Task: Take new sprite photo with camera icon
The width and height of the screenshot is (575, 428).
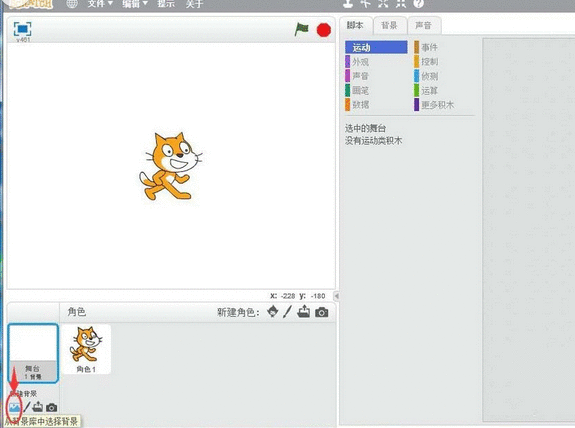Action: pos(322,312)
